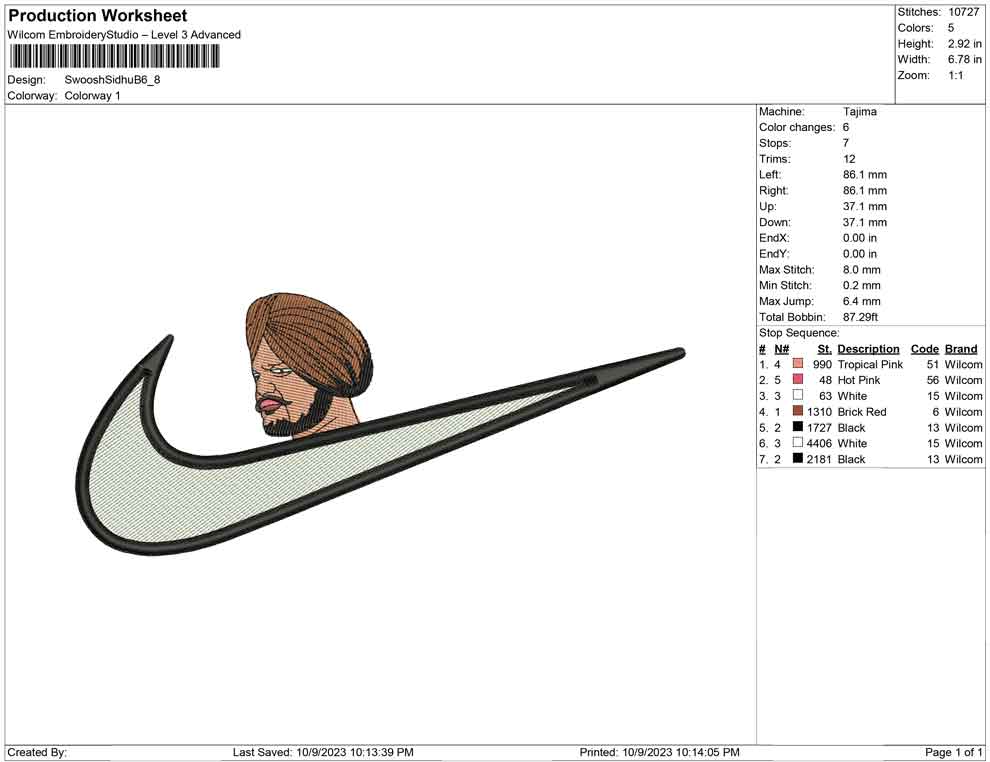Viewport: 990px width, 762px height.
Task: Click the Description column header
Action: [868, 349]
